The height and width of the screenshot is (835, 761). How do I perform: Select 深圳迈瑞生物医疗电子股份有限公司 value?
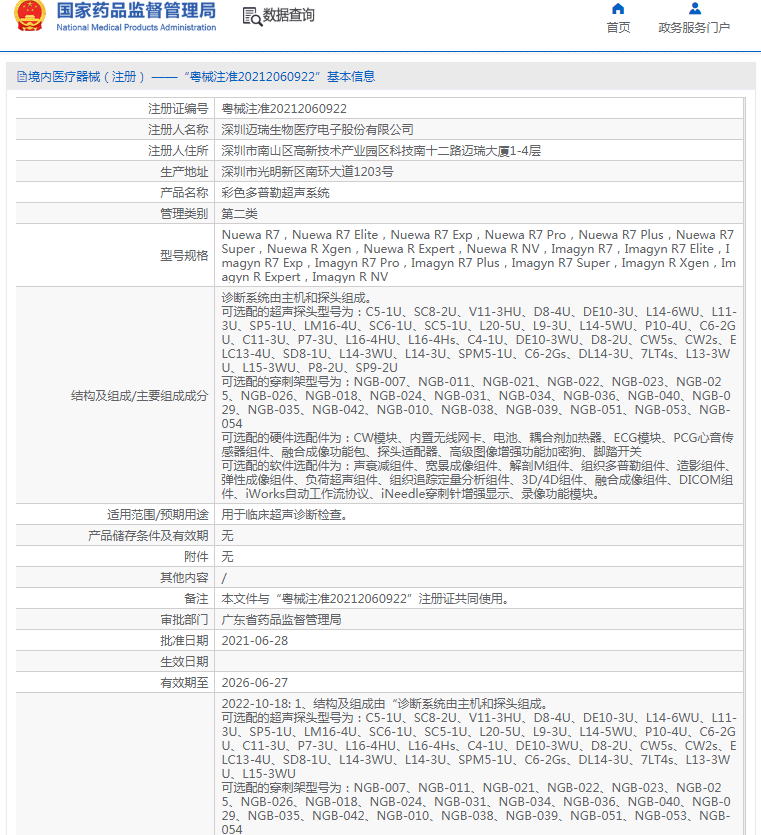click(317, 129)
